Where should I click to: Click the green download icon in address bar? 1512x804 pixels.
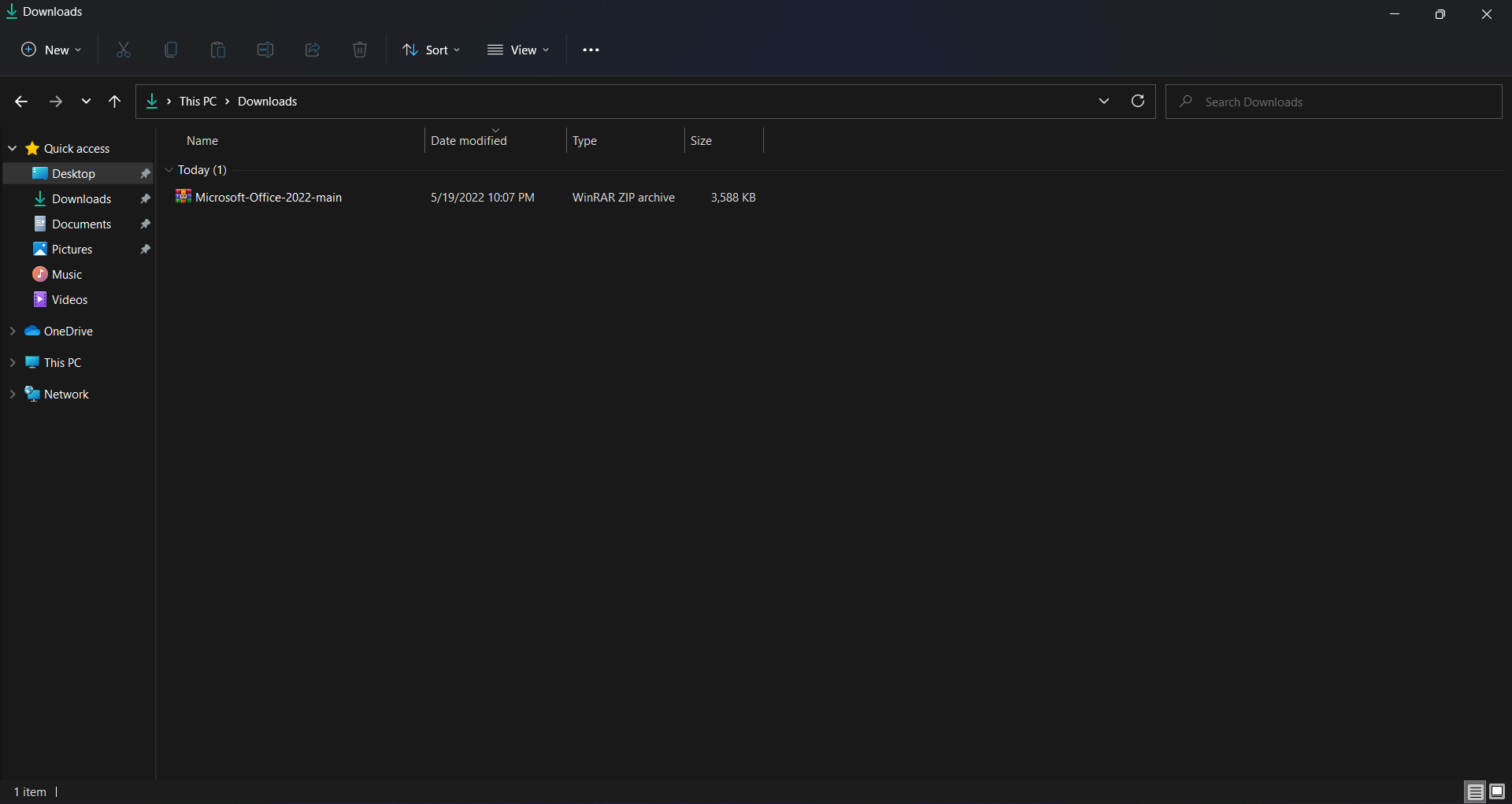[152, 101]
